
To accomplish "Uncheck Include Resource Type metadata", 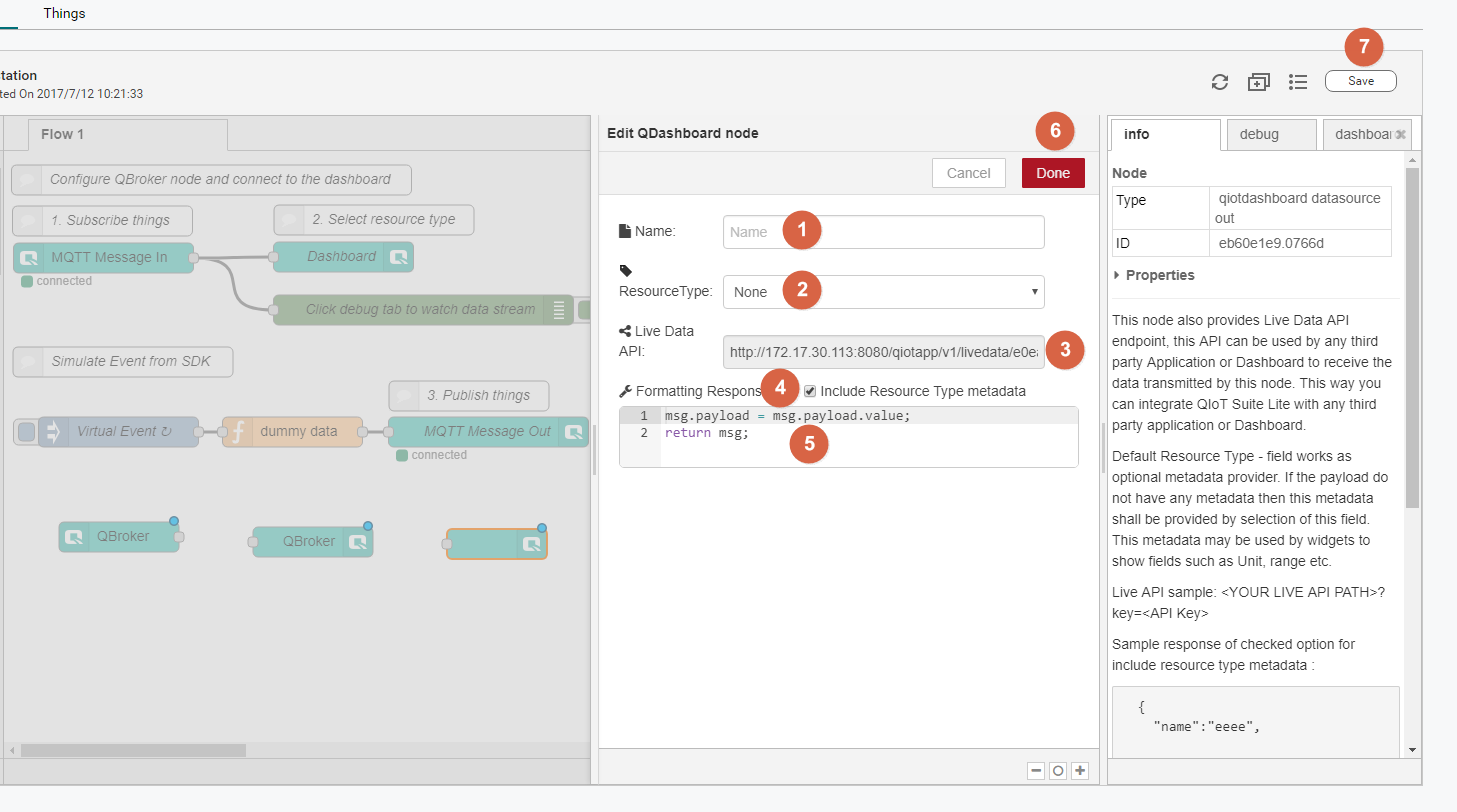I will [x=810, y=391].
